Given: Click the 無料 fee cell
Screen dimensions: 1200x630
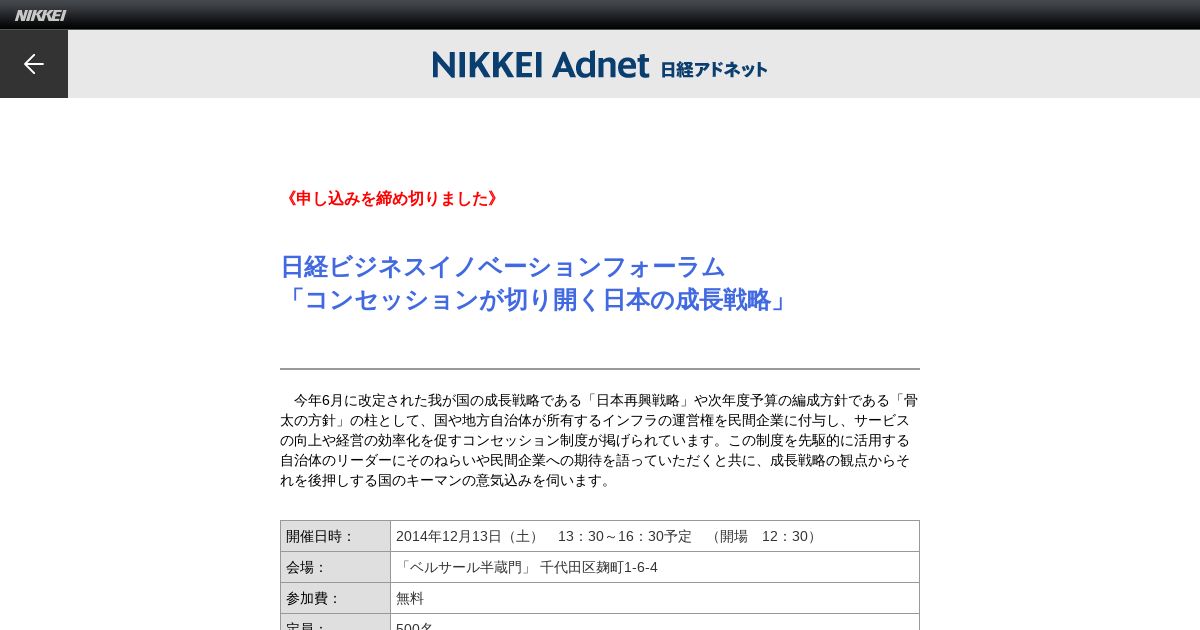Looking at the screenshot, I should (655, 598).
